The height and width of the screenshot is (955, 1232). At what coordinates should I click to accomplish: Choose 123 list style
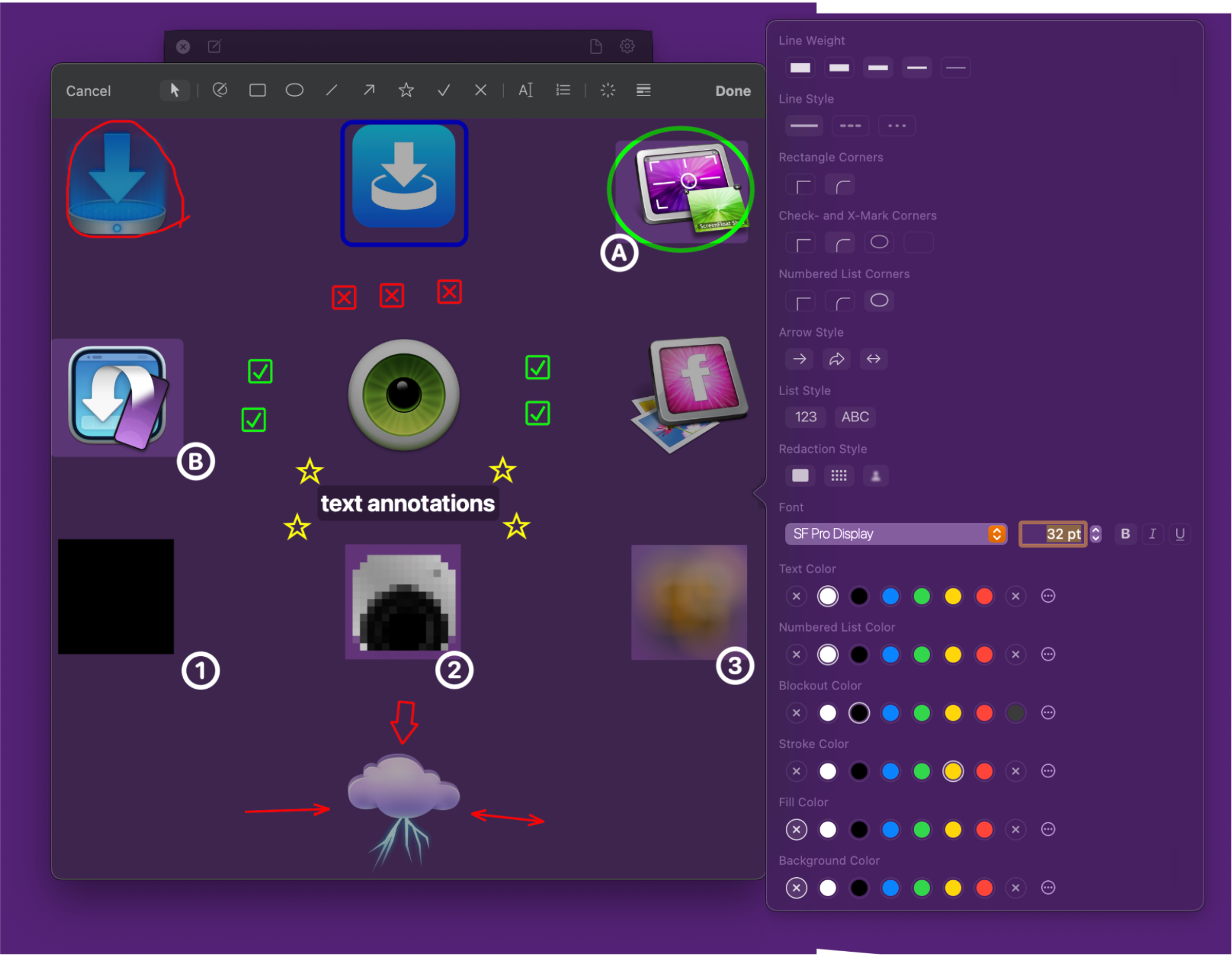[x=806, y=417]
